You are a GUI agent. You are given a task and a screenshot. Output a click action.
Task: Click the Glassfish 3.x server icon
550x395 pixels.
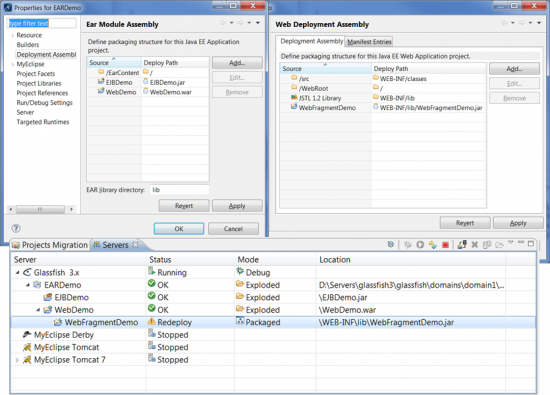27,272
